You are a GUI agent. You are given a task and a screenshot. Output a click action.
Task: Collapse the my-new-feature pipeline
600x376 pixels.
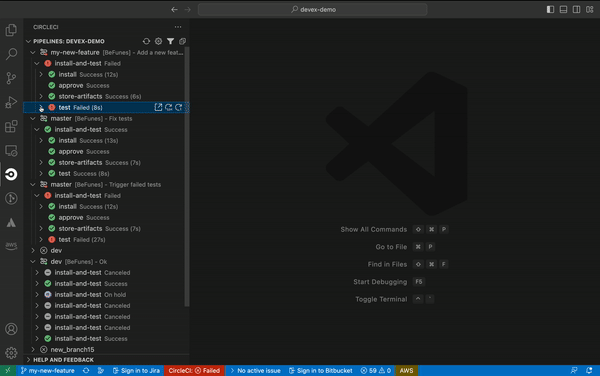coord(33,52)
